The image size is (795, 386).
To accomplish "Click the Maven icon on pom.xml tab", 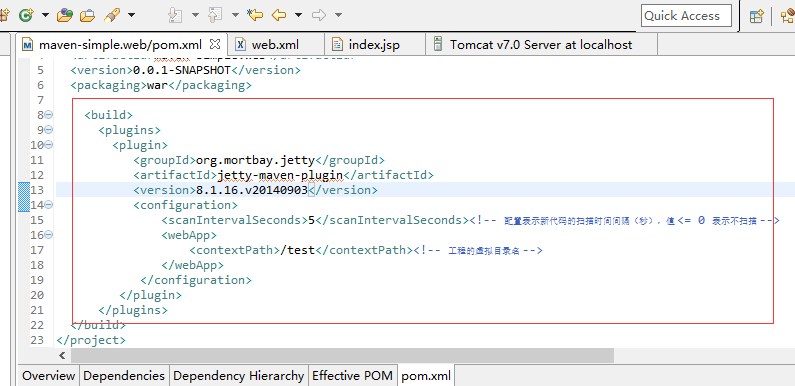I will [28, 45].
